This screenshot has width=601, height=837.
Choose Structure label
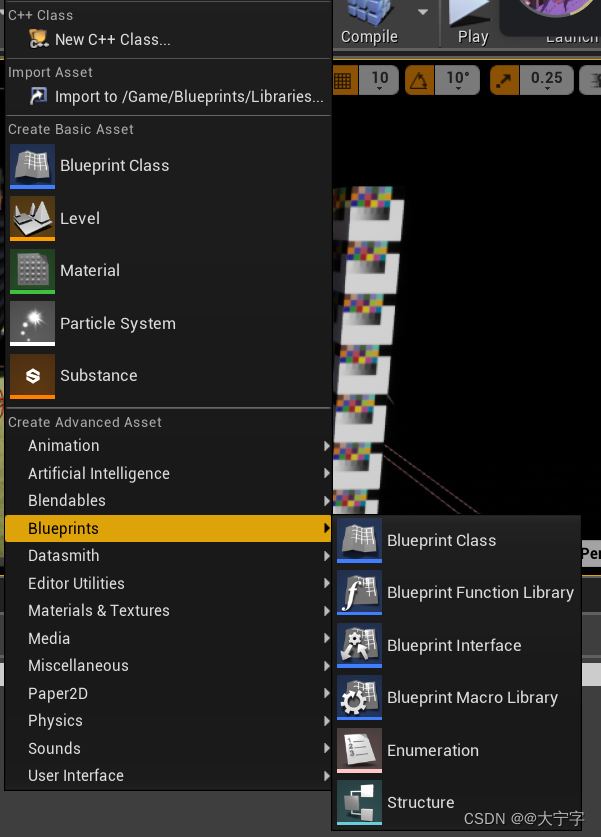click(421, 802)
